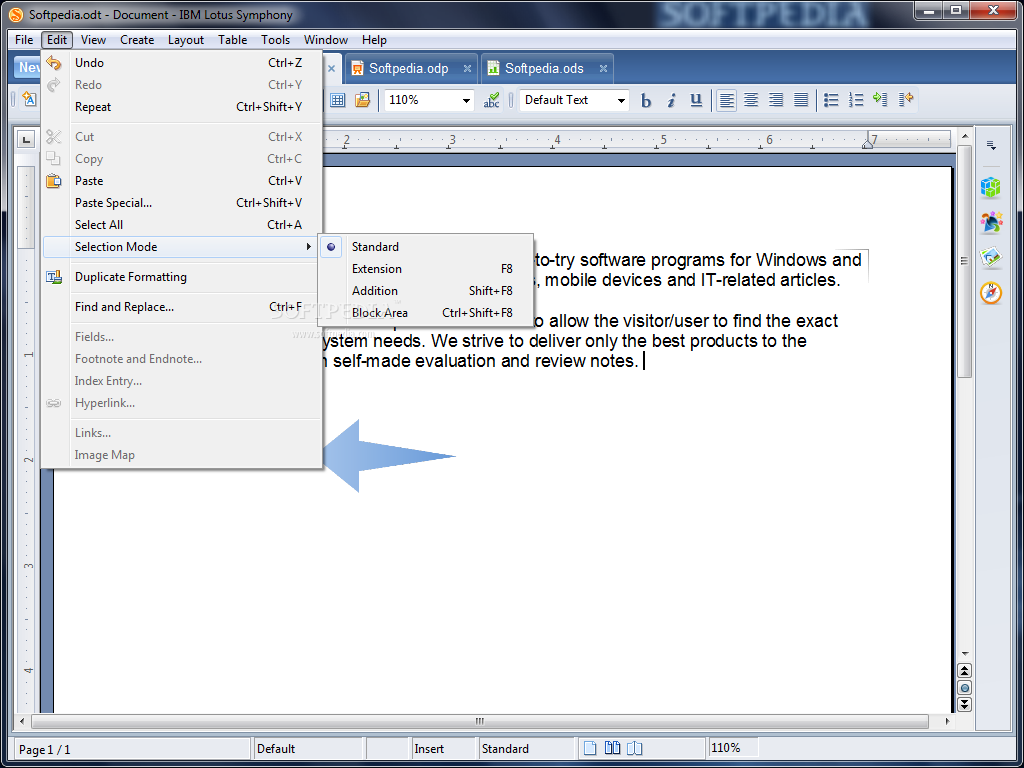This screenshot has height=768, width=1024.
Task: Open the Navigator compass sidebar icon
Action: tap(991, 293)
